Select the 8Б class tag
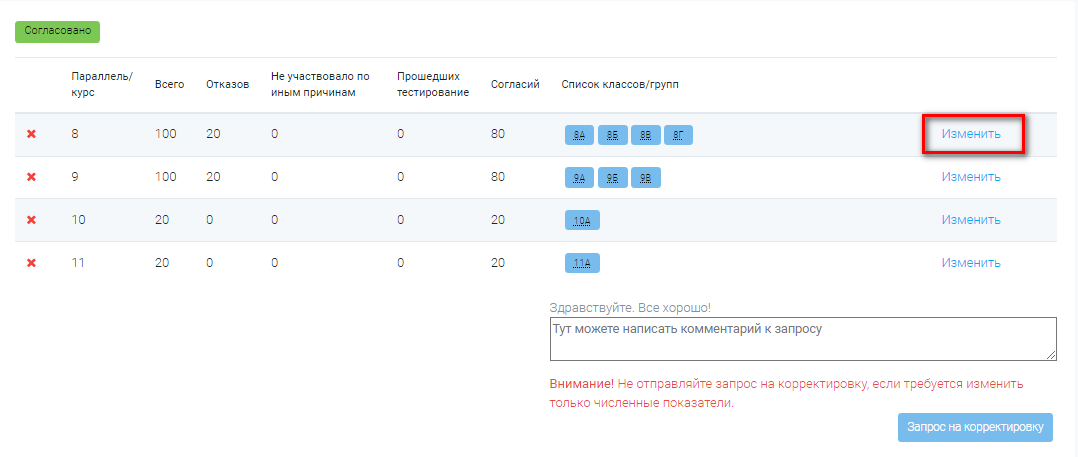This screenshot has height=457, width=1078. coord(613,135)
